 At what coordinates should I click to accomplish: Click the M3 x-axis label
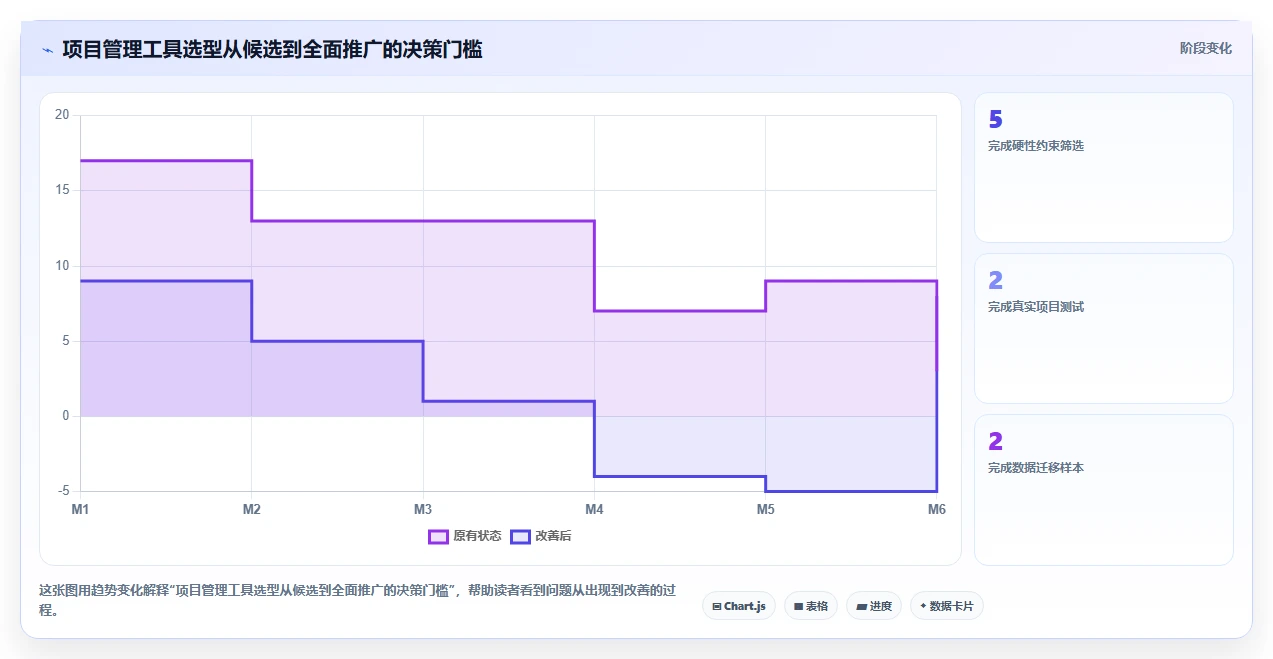click(423, 509)
